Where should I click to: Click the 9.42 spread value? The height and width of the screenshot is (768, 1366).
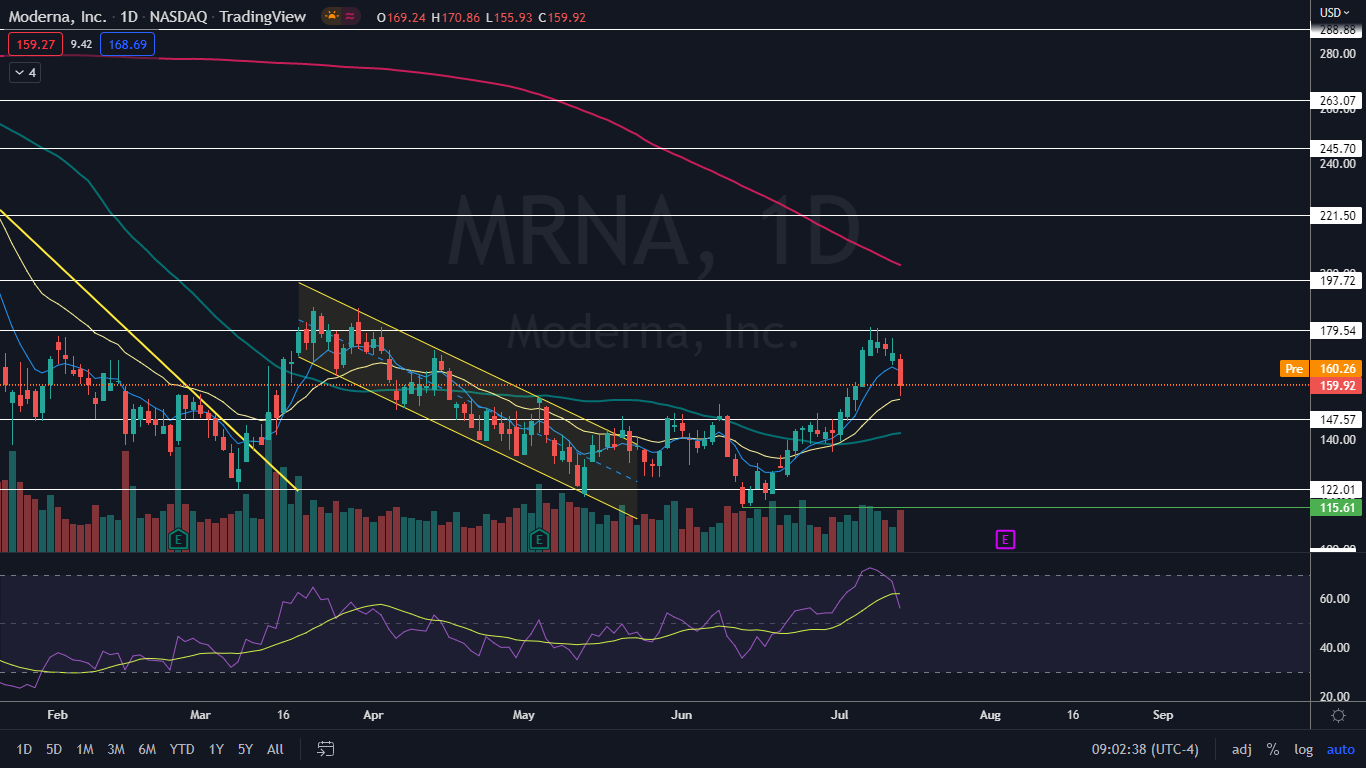[x=82, y=44]
